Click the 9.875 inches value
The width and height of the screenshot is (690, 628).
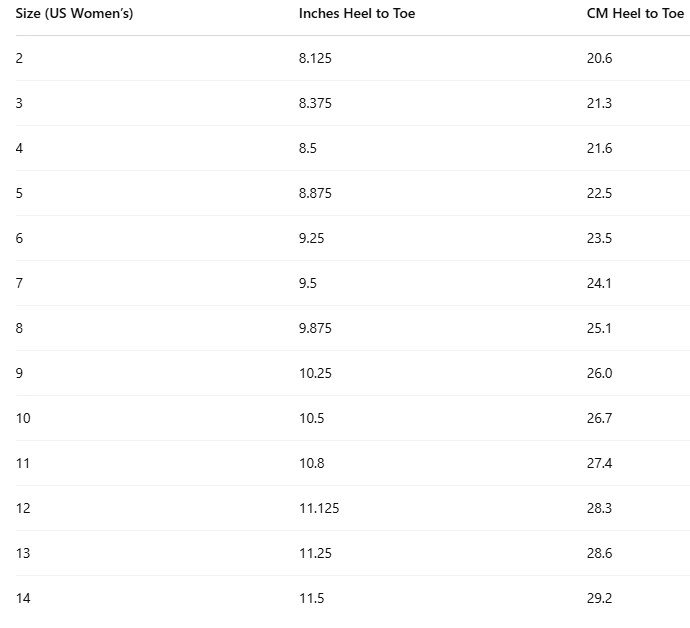tap(315, 328)
